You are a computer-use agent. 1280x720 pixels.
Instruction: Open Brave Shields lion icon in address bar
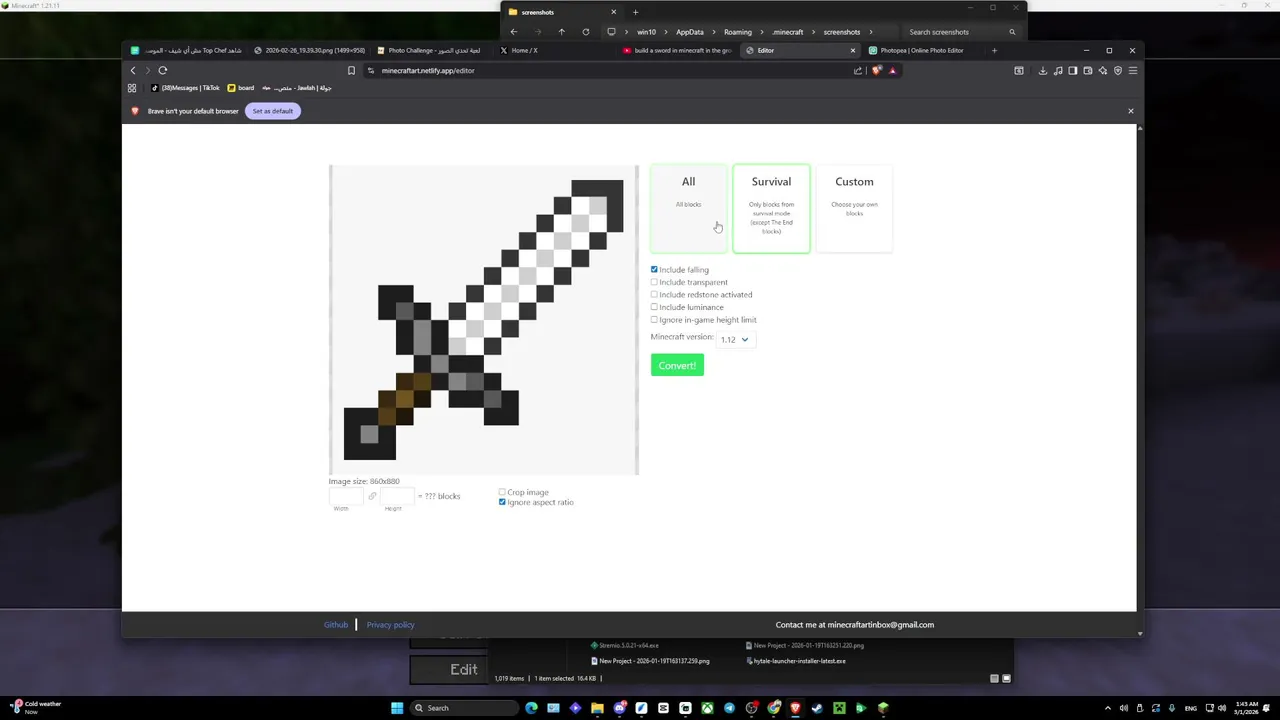(877, 70)
